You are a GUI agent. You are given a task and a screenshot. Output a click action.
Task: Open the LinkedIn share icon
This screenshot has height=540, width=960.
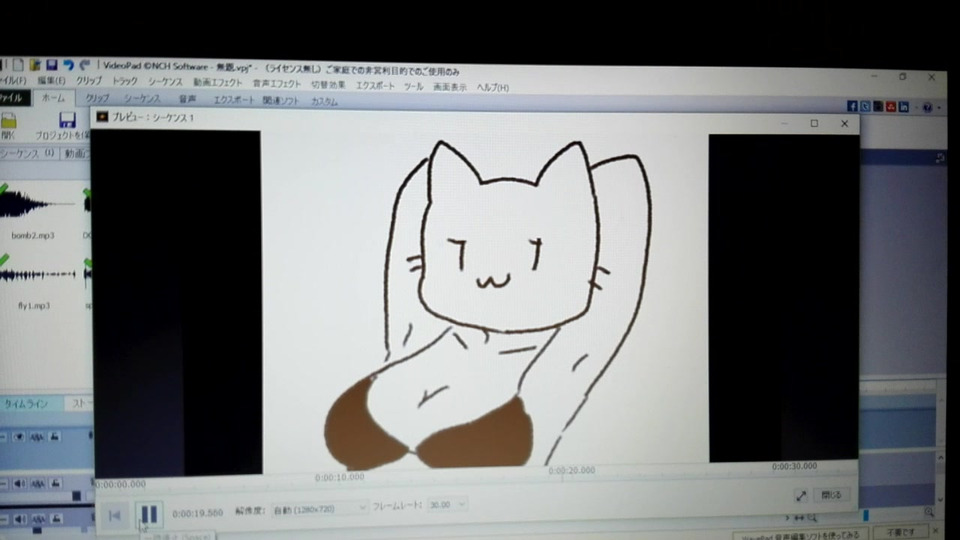click(904, 107)
